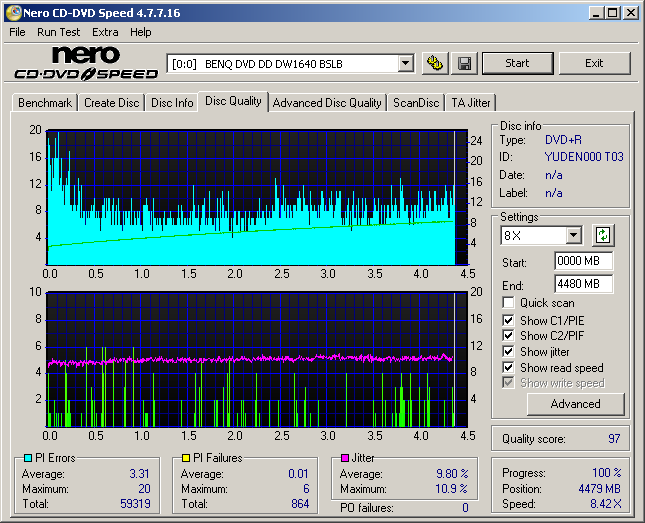The image size is (645, 523).
Task: Click the End position MB input field
Action: click(x=583, y=284)
